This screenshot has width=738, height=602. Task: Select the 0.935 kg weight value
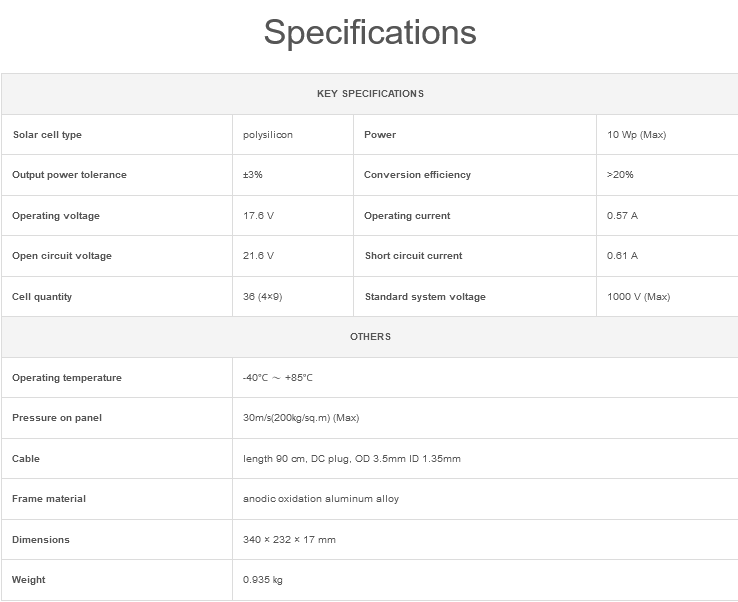point(263,579)
